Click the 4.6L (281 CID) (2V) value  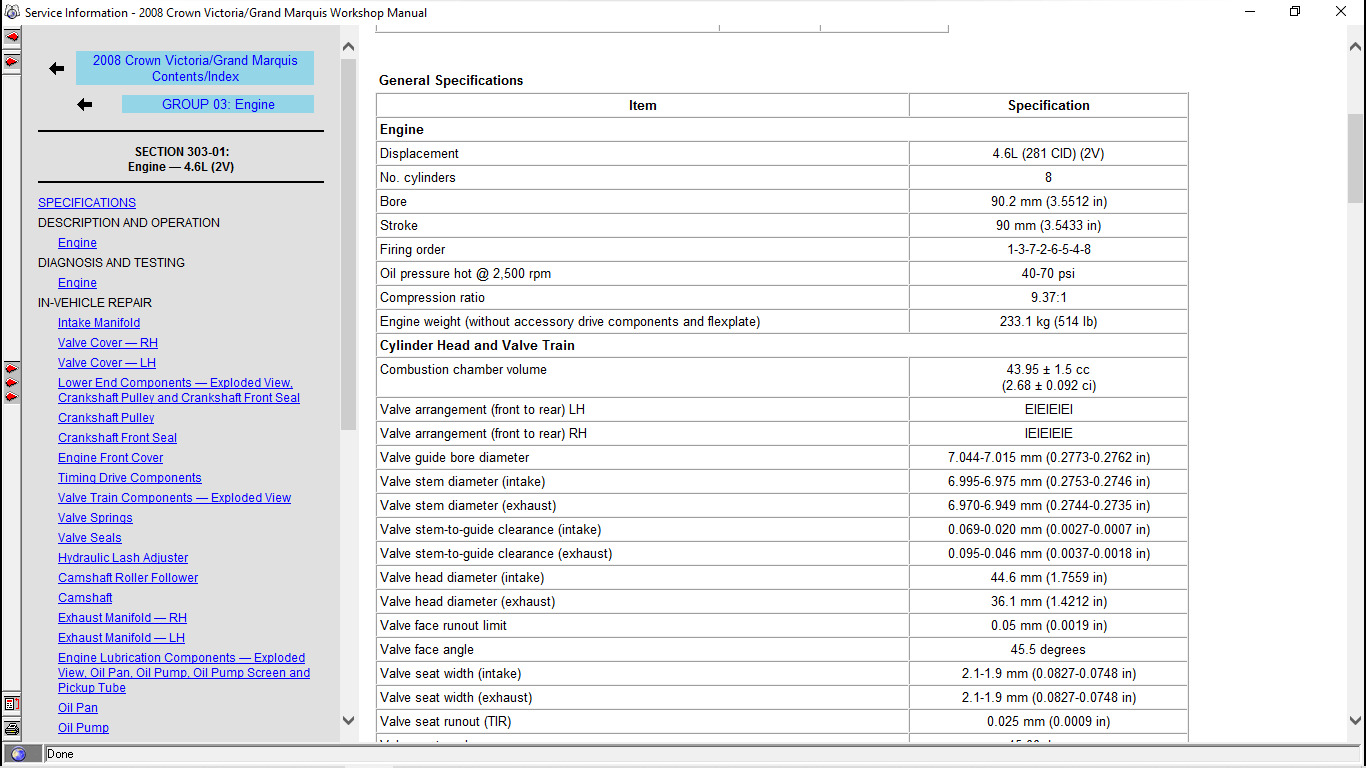(x=1048, y=154)
